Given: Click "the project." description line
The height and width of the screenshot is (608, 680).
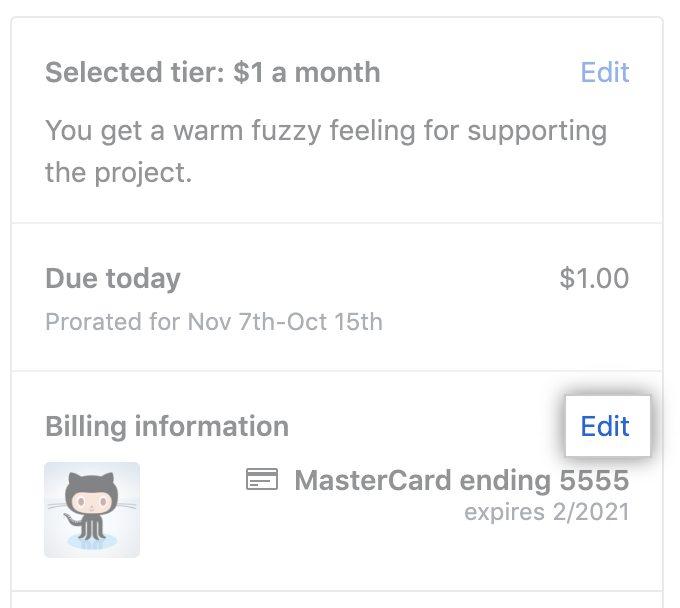Looking at the screenshot, I should click(x=117, y=172).
